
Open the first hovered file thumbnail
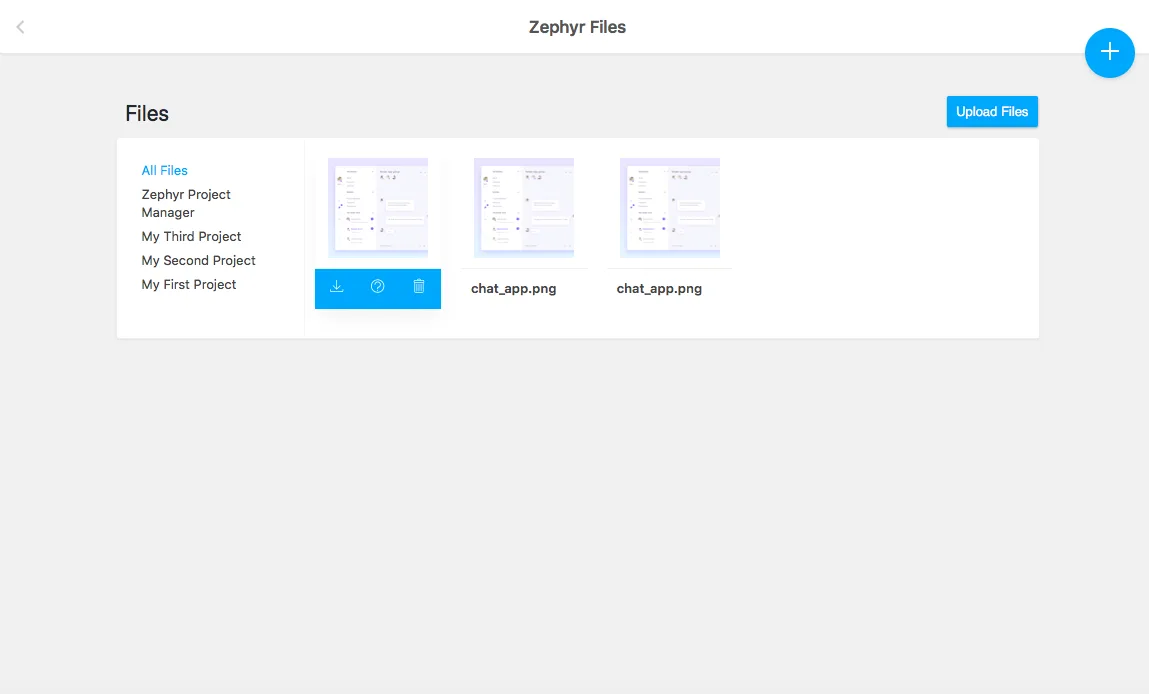tap(378, 208)
